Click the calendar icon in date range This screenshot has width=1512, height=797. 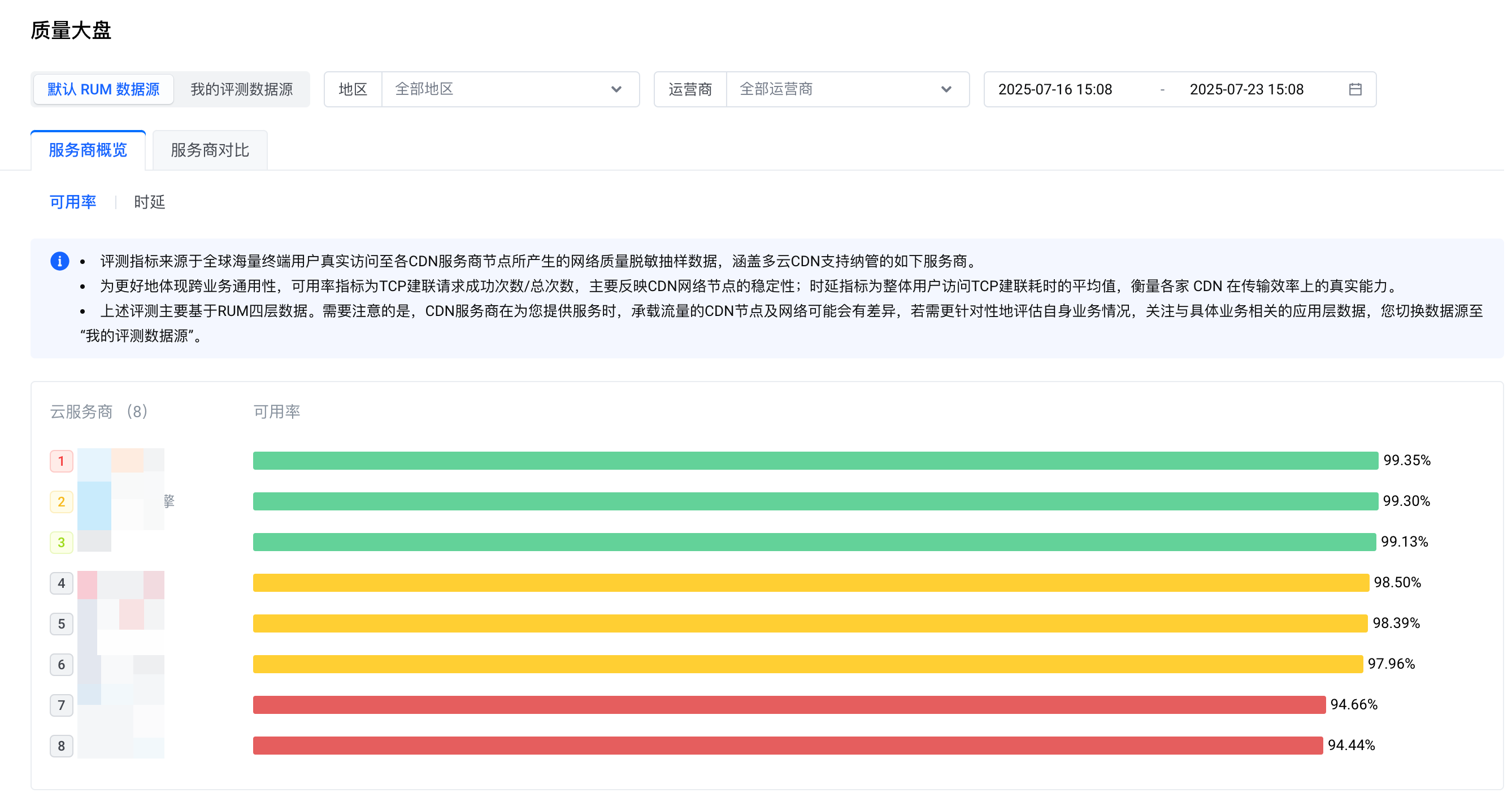point(1355,89)
